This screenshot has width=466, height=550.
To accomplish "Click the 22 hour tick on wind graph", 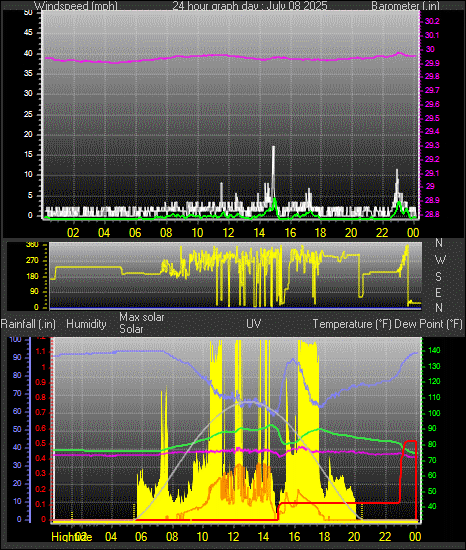I will [x=382, y=233].
